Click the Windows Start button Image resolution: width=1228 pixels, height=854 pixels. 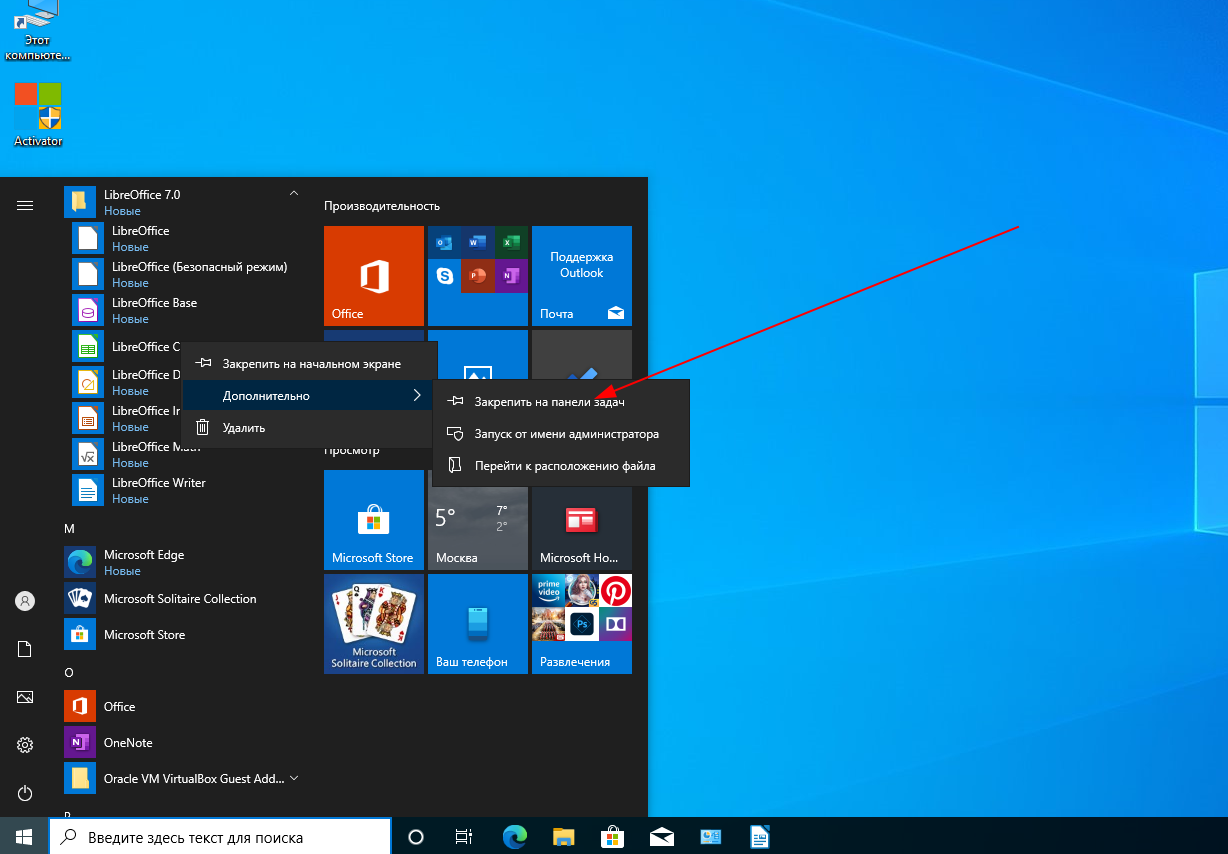[24, 836]
